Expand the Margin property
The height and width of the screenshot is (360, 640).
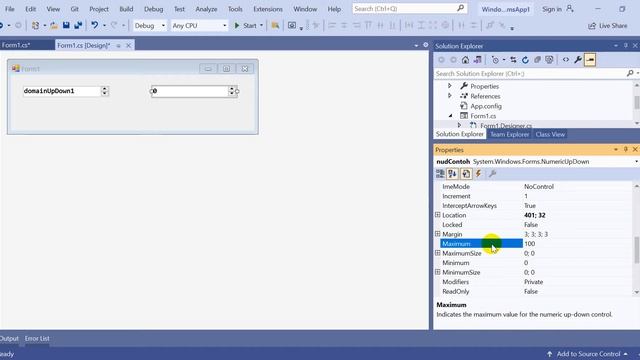point(438,234)
